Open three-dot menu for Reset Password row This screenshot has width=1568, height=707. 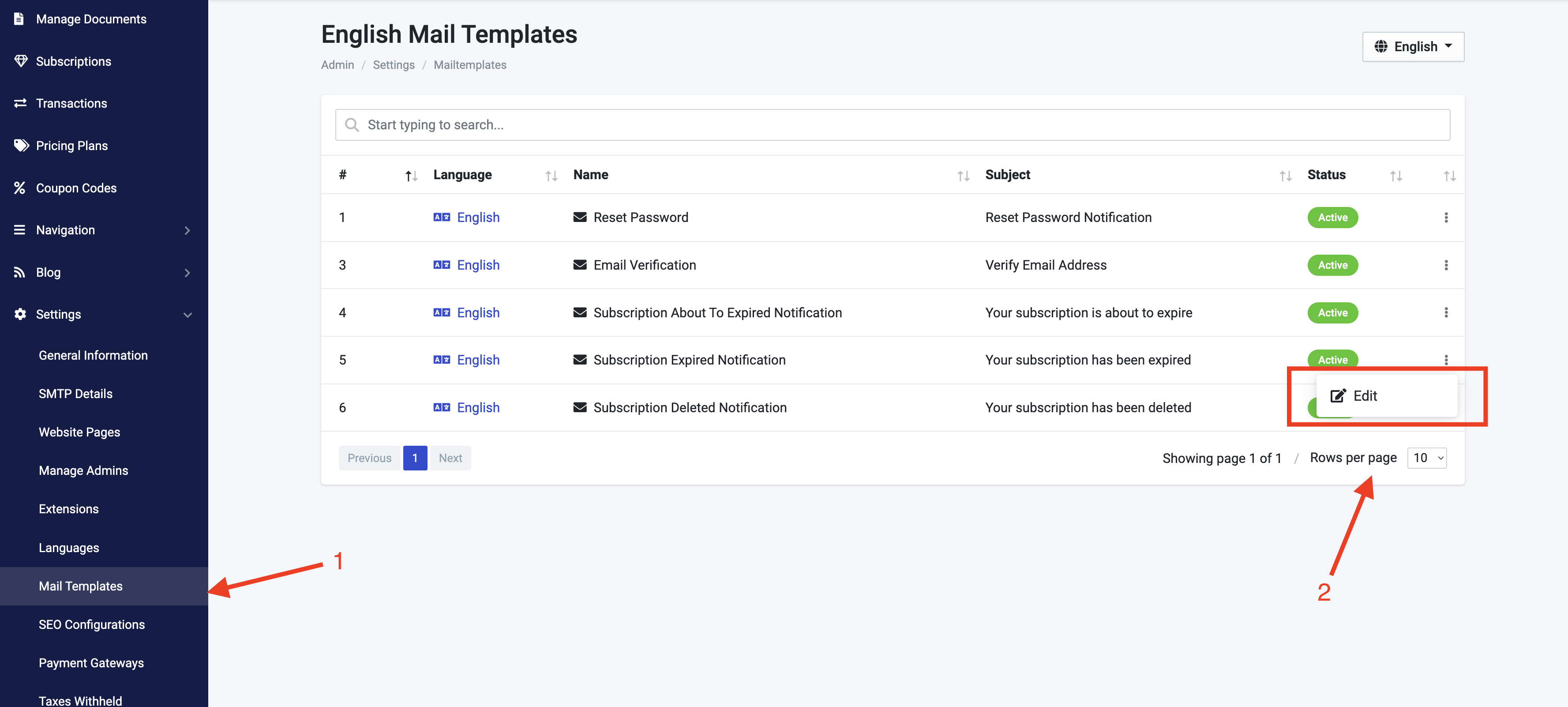pos(1446,218)
